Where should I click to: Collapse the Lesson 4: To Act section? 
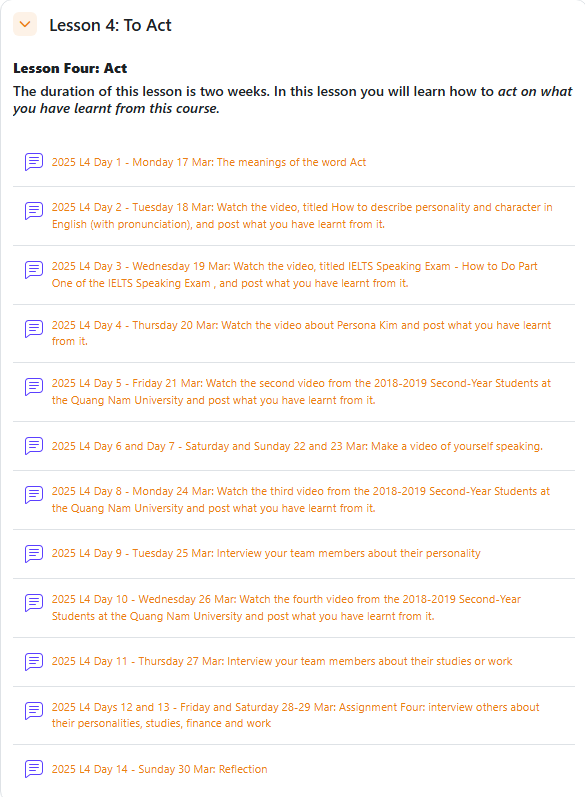click(25, 24)
